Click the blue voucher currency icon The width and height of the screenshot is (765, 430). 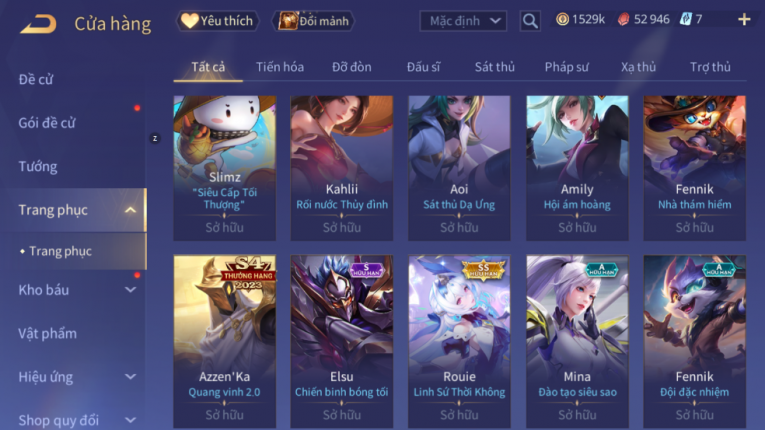click(685, 20)
